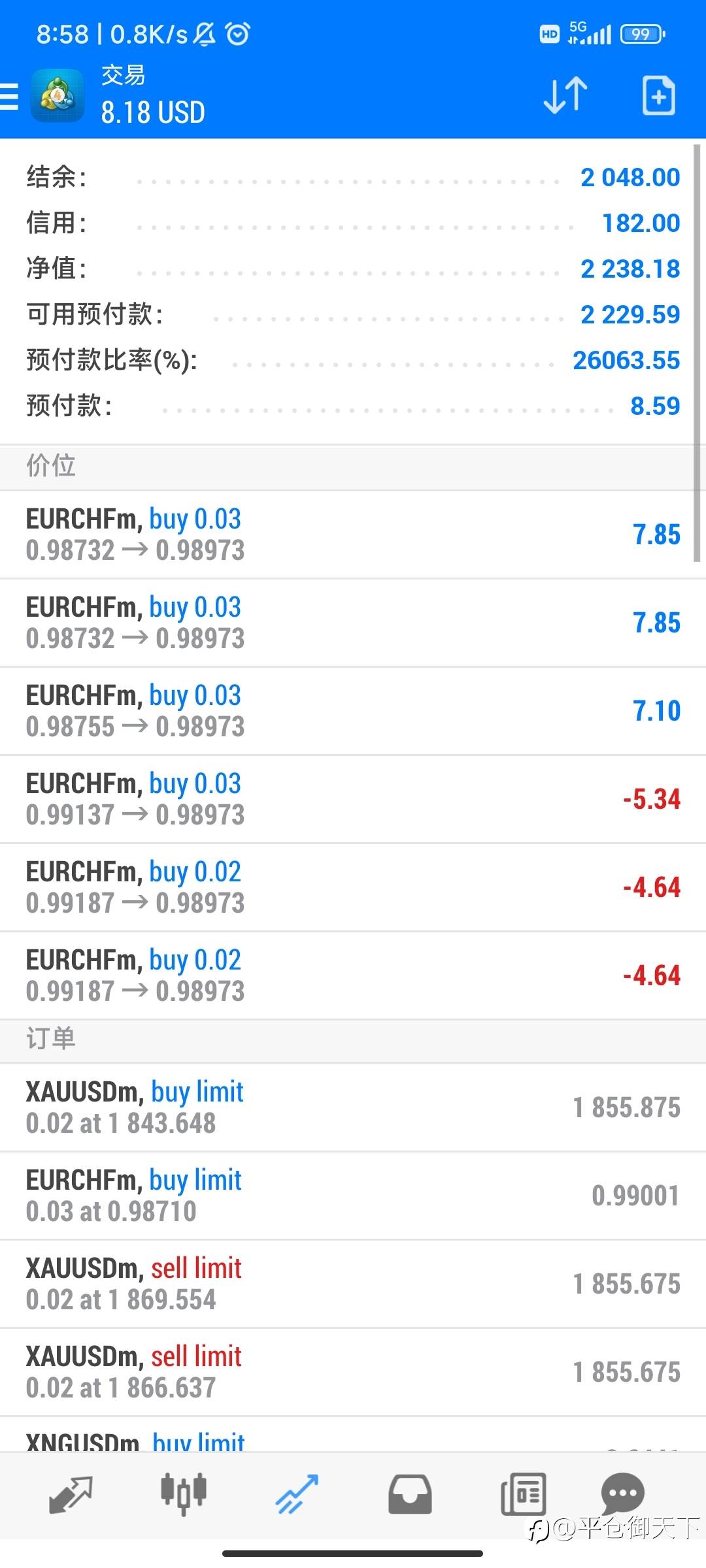
Task: Select the Trade tab icon
Action: coord(297,1495)
